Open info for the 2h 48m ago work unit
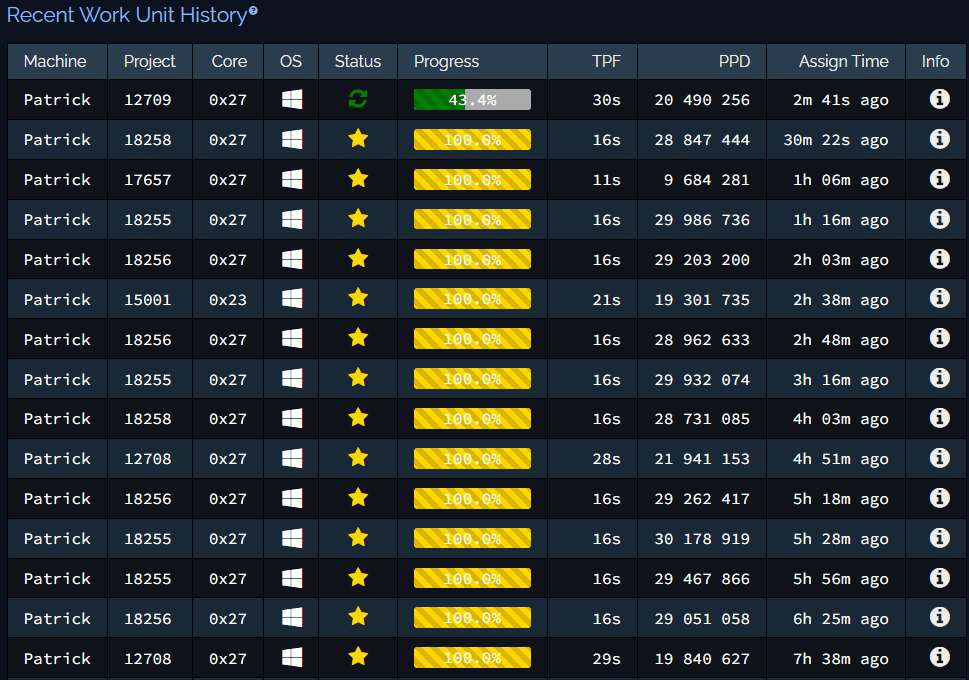Screen dimensions: 969x680 tap(939, 339)
